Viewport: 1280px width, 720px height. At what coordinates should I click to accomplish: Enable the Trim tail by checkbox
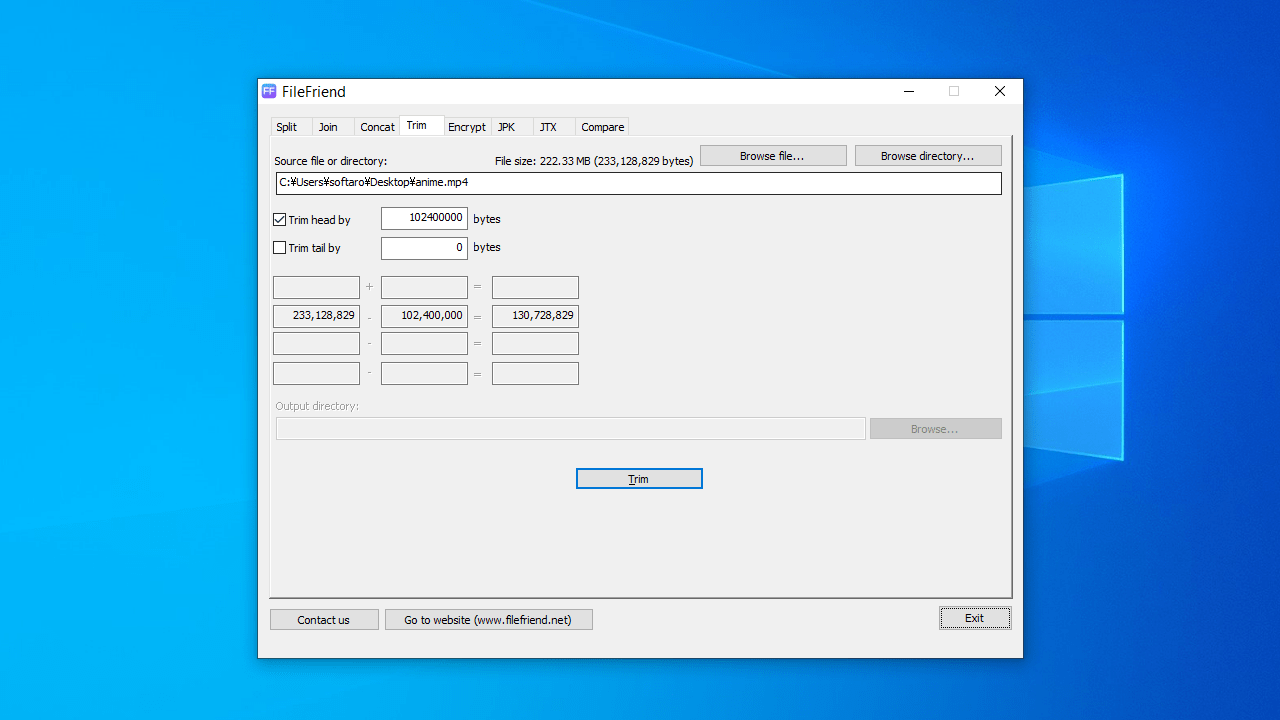point(280,248)
